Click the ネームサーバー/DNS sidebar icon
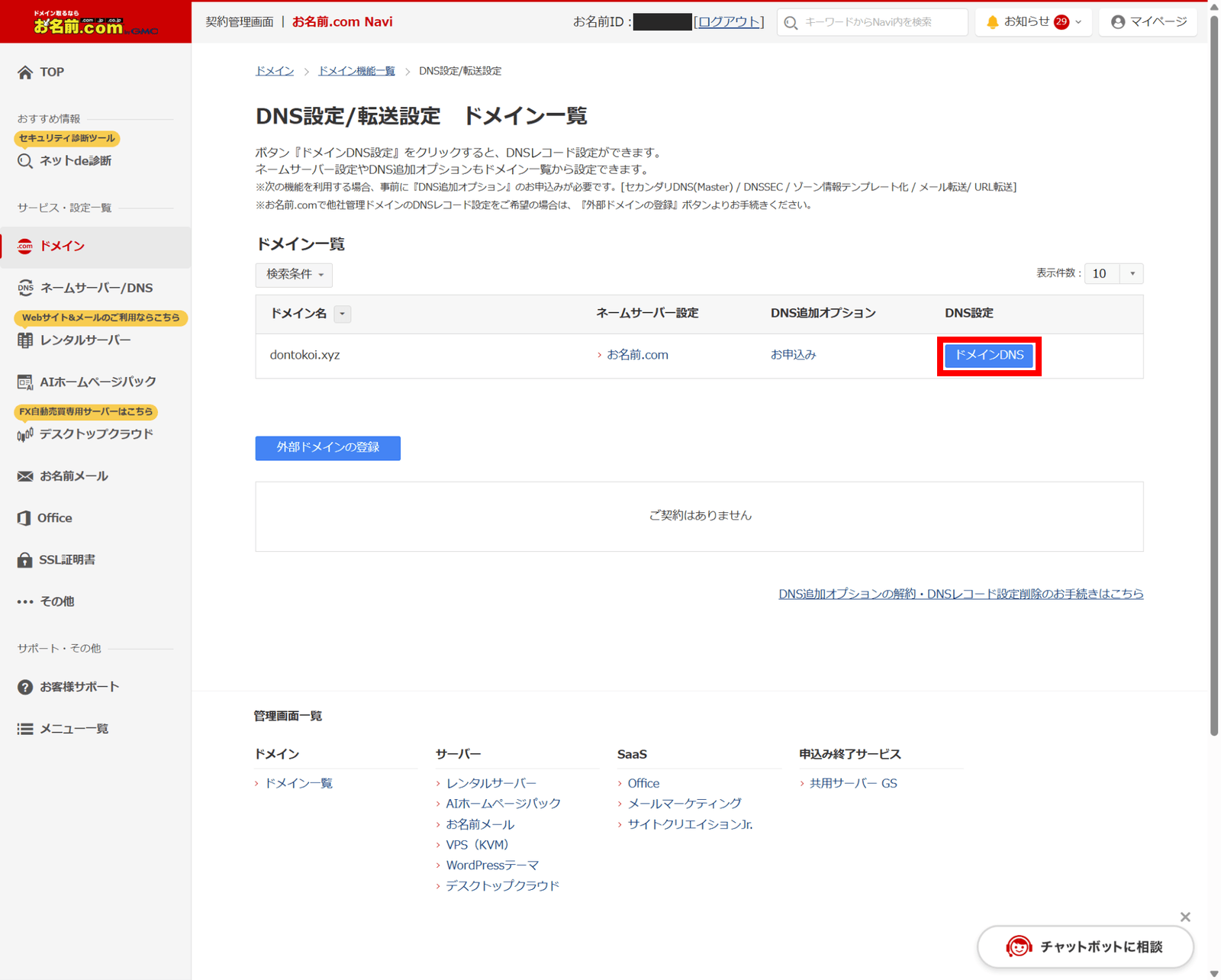 (25, 288)
